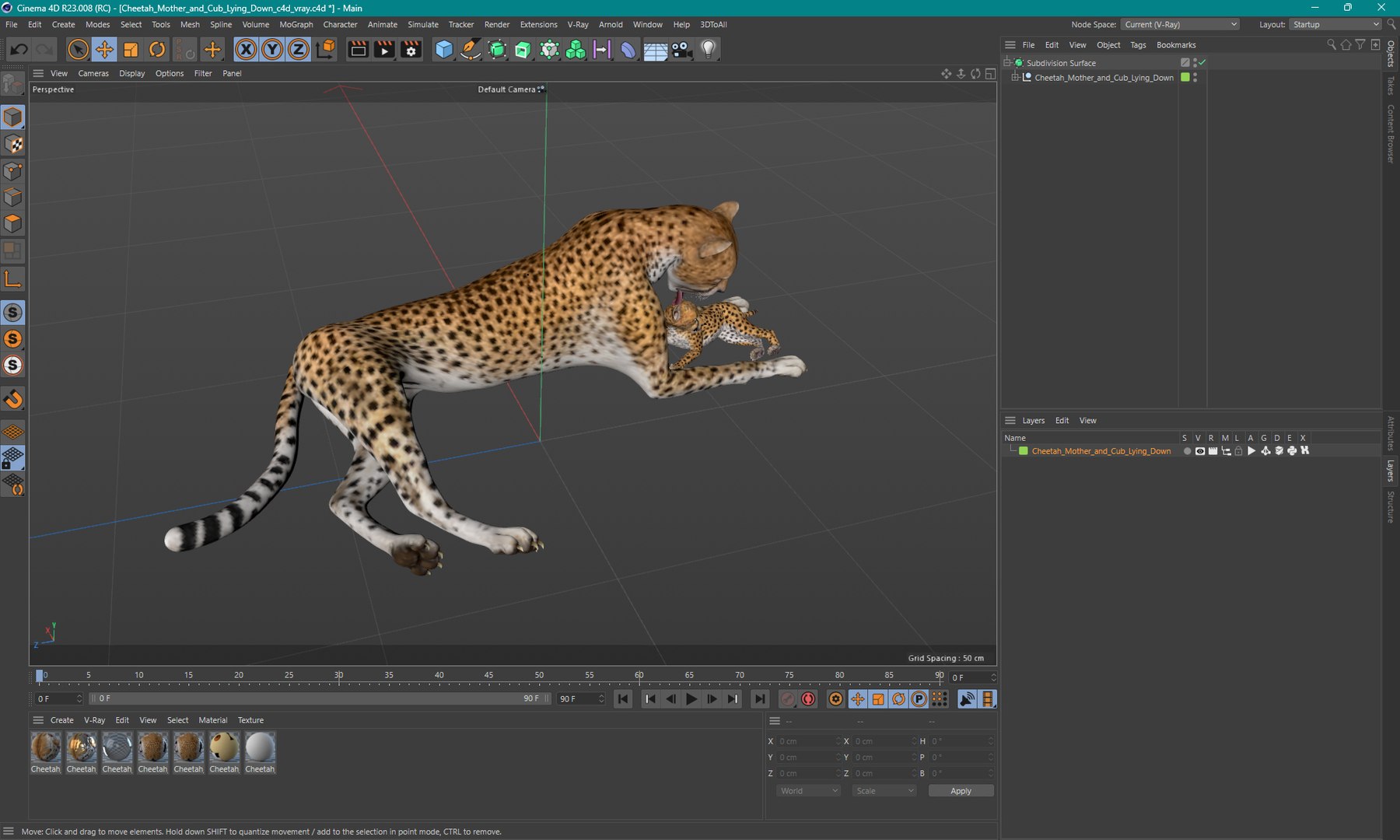Open the Simulate menu

tap(423, 25)
